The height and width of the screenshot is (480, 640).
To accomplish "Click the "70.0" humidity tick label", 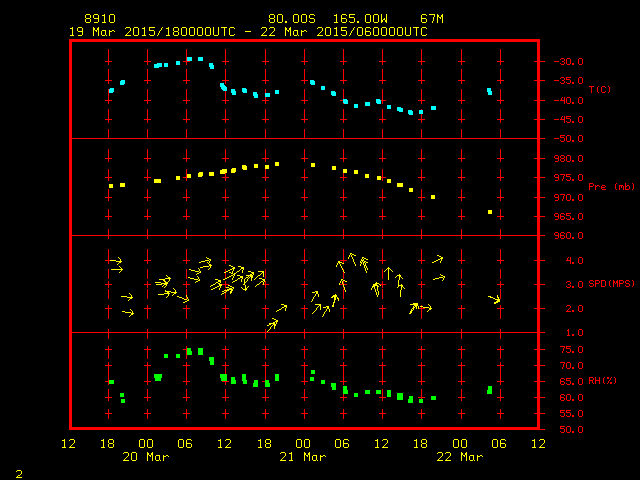I will (x=571, y=366).
